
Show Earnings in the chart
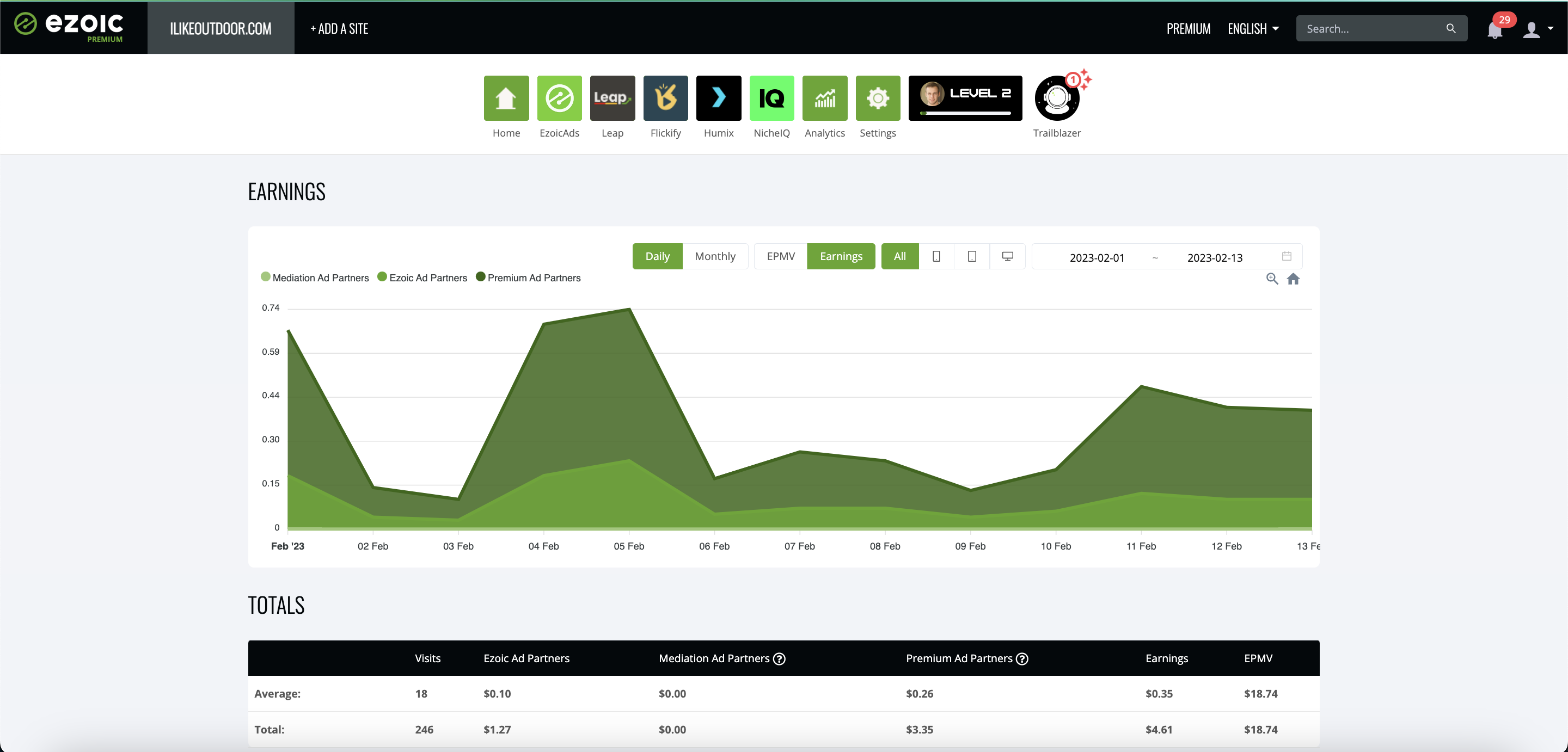point(841,256)
